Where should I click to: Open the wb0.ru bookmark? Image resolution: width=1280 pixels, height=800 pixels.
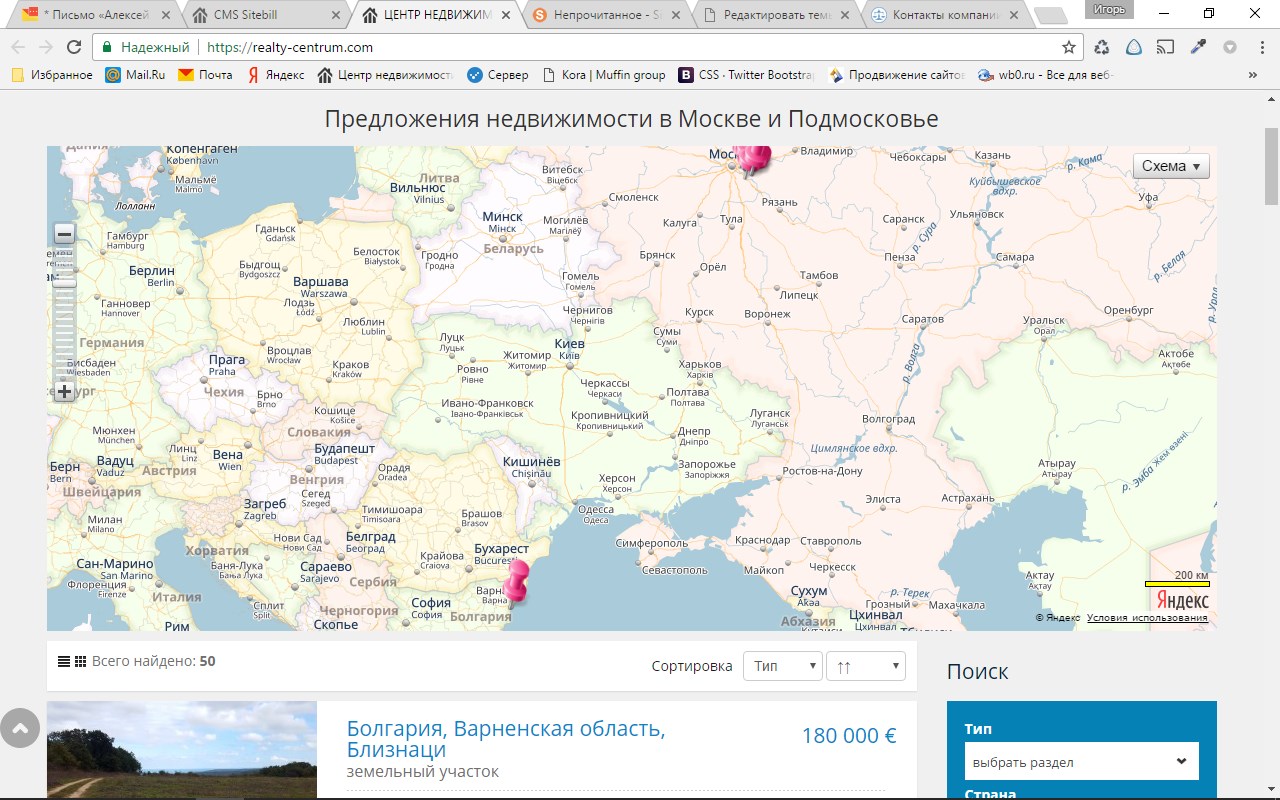[1046, 75]
